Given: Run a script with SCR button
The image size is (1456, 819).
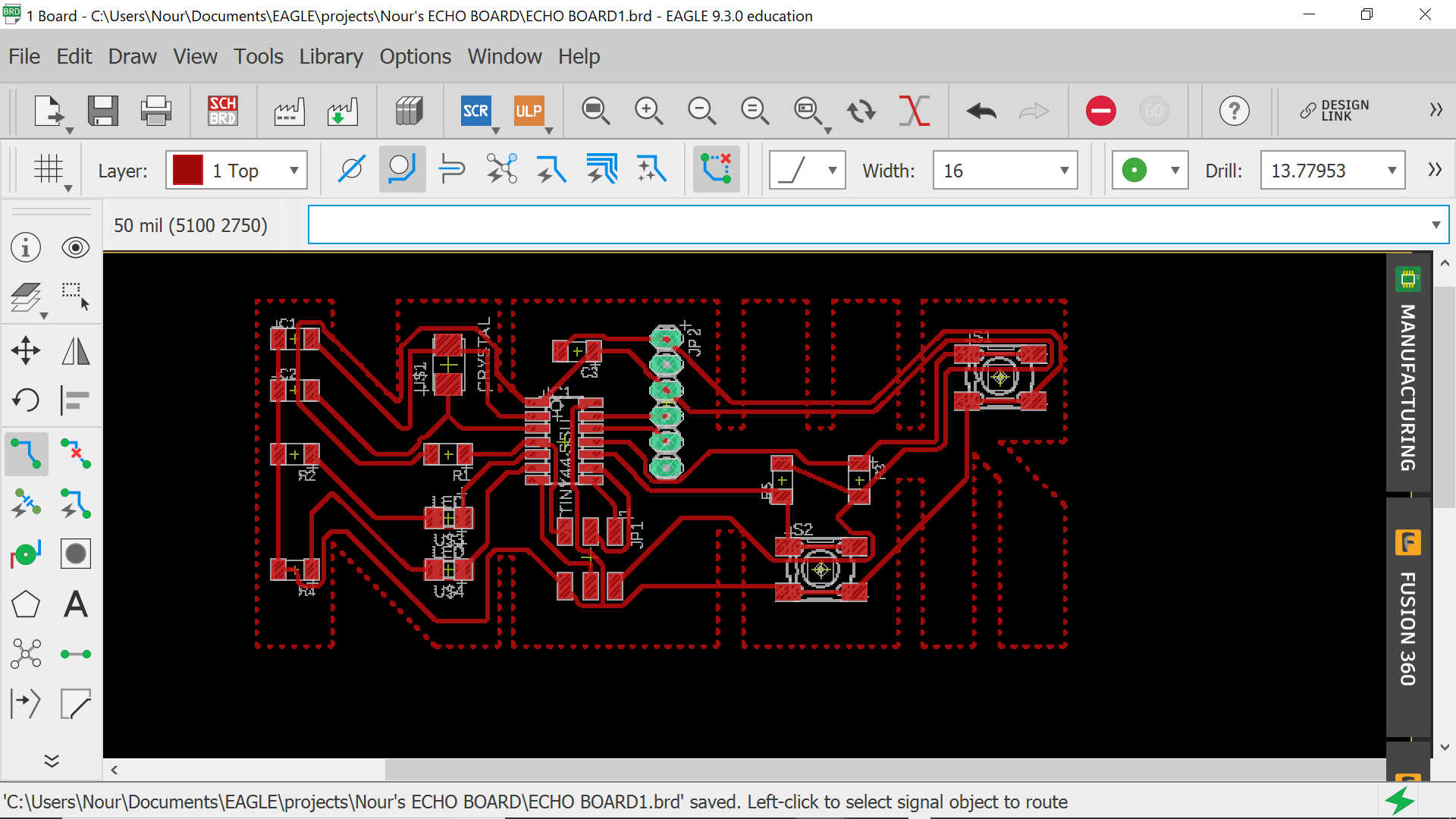Looking at the screenshot, I should tap(475, 111).
